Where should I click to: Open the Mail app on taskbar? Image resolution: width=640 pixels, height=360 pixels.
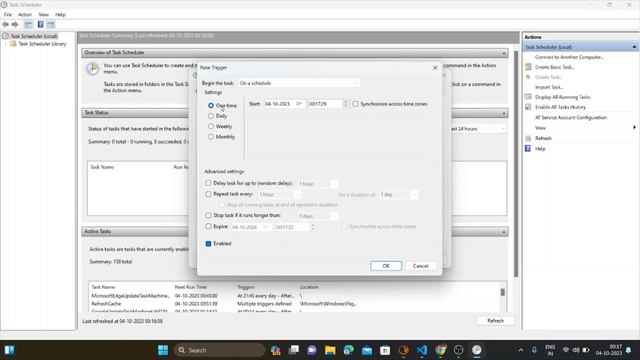pyautogui.click(x=367, y=350)
